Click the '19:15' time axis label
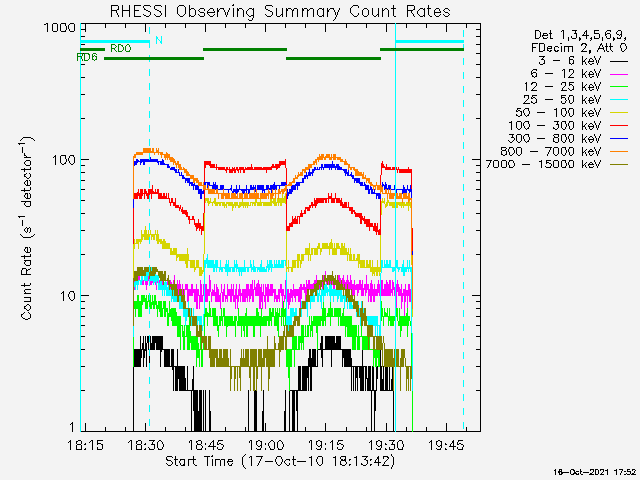Viewport: 640px width, 480px height. click(x=326, y=445)
